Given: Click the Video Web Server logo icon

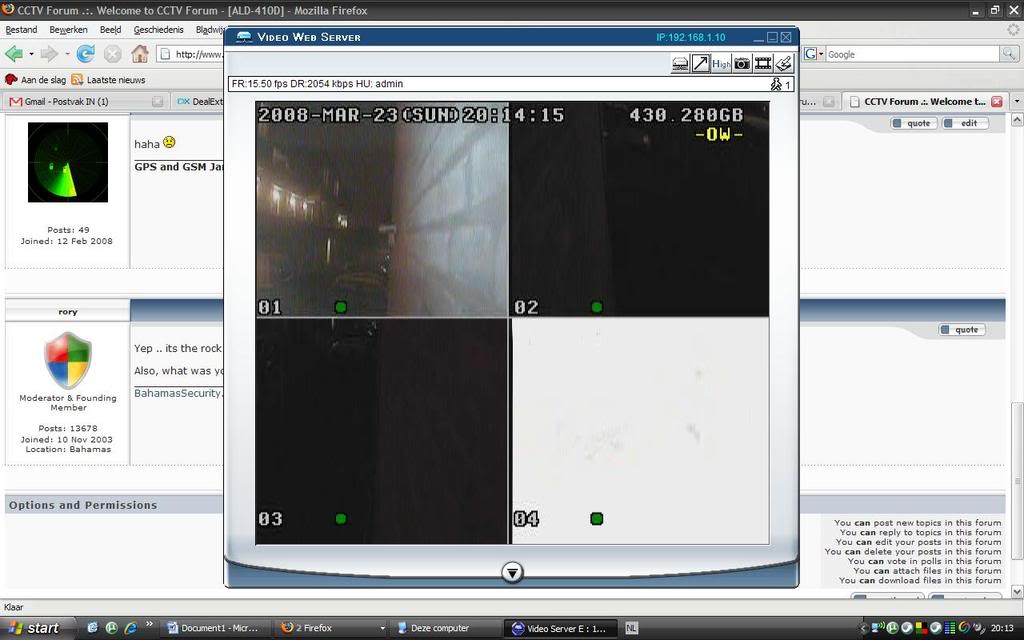Looking at the screenshot, I should 244,37.
